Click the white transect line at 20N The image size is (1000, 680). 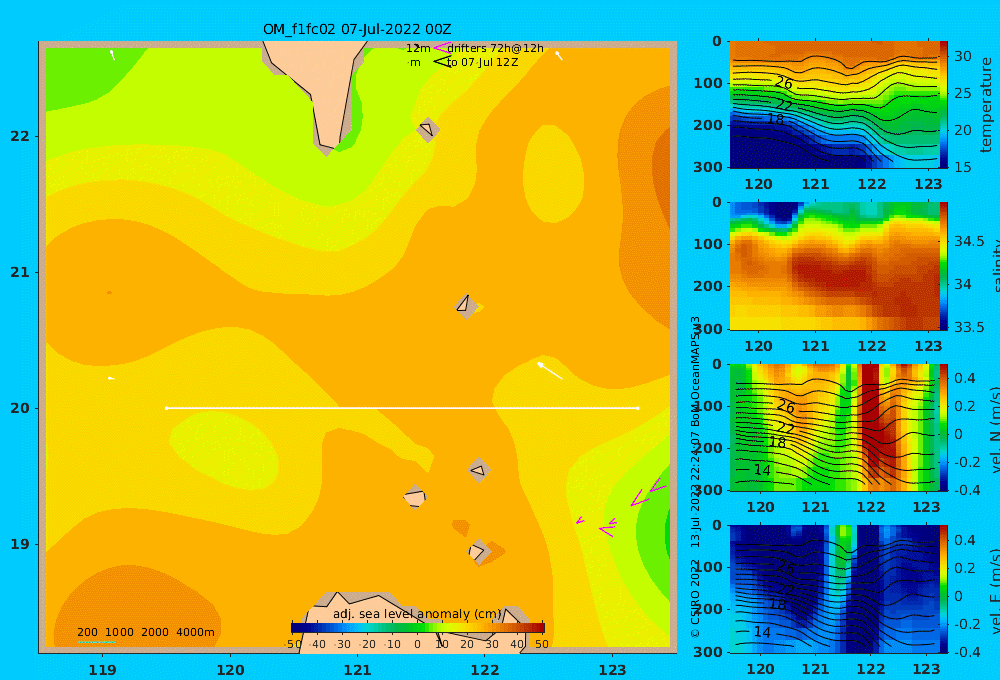coord(402,408)
